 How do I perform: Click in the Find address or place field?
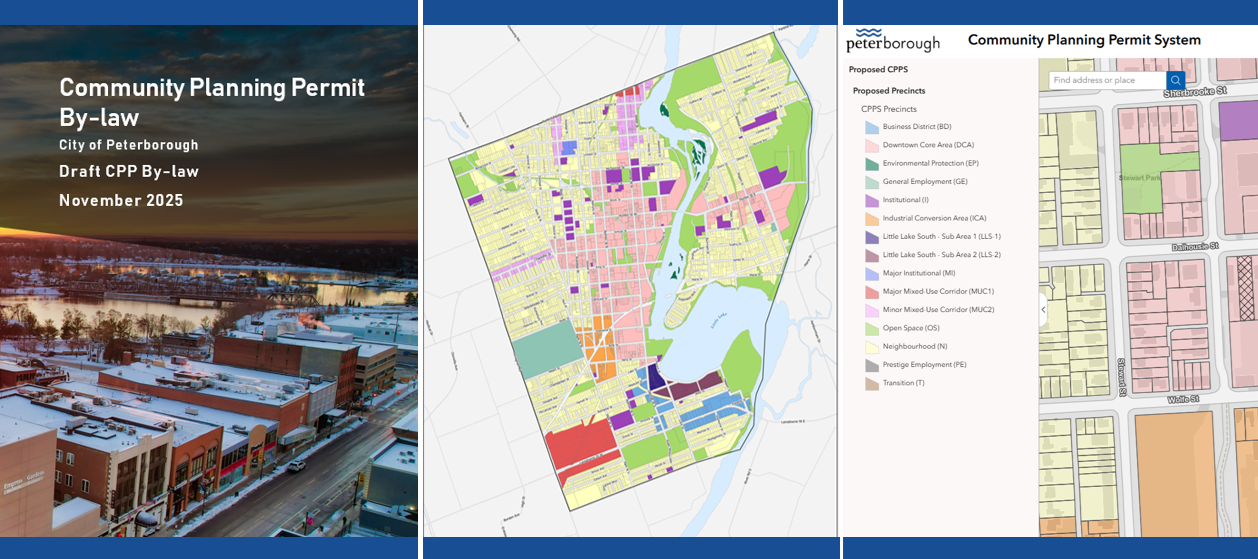(x=1107, y=80)
